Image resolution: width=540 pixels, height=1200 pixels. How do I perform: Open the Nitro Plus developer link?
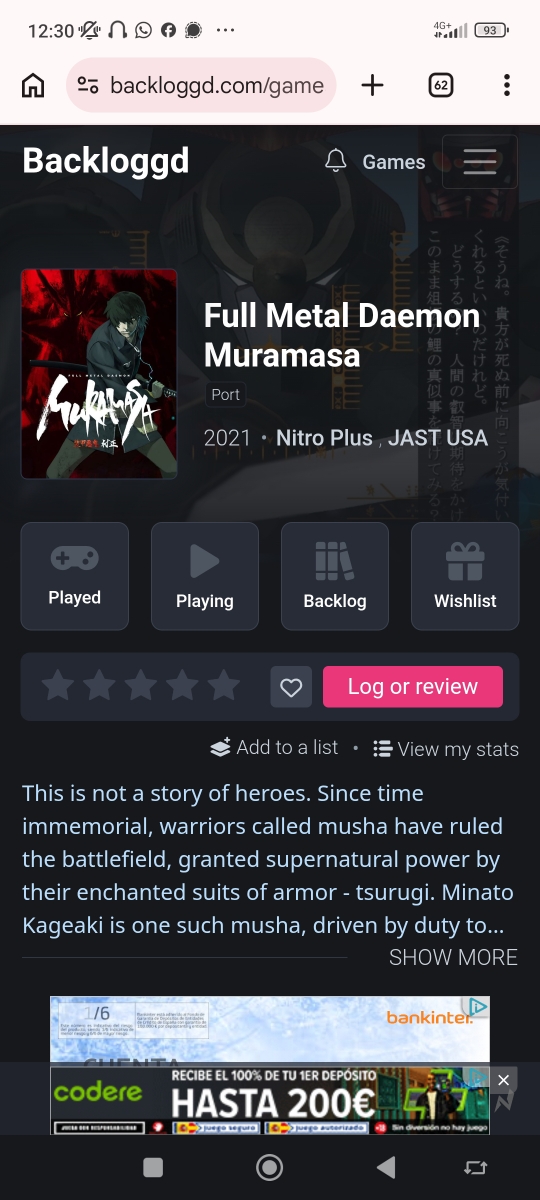324,438
